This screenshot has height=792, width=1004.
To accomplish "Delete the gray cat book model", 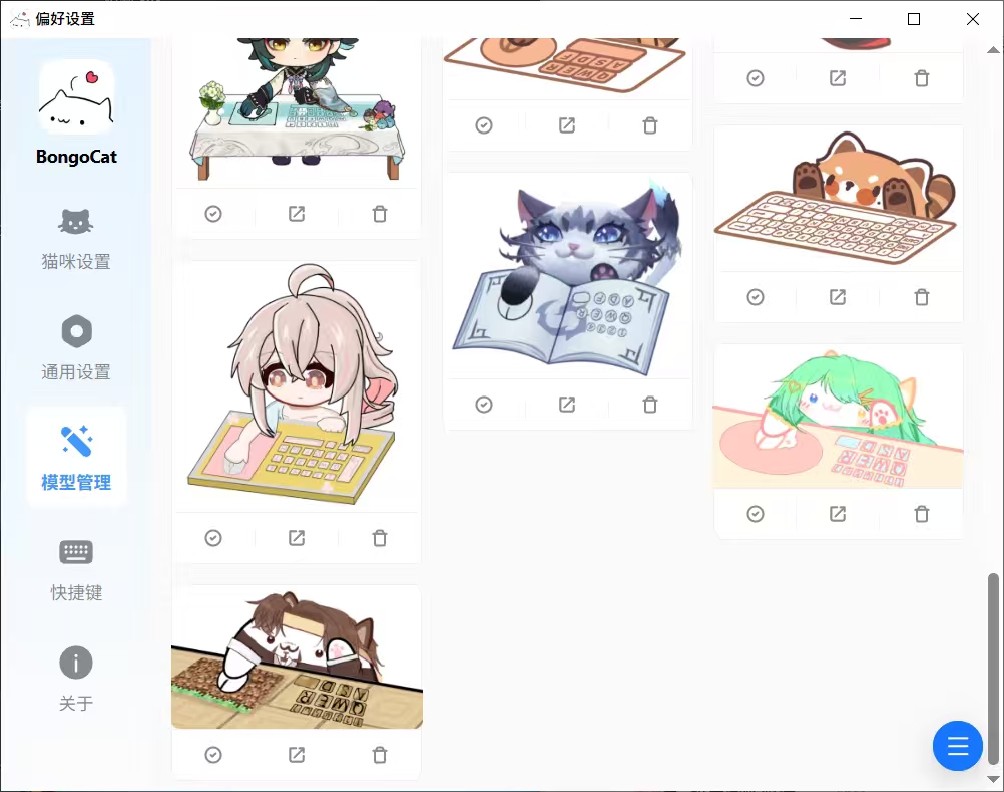I will tap(650, 405).
